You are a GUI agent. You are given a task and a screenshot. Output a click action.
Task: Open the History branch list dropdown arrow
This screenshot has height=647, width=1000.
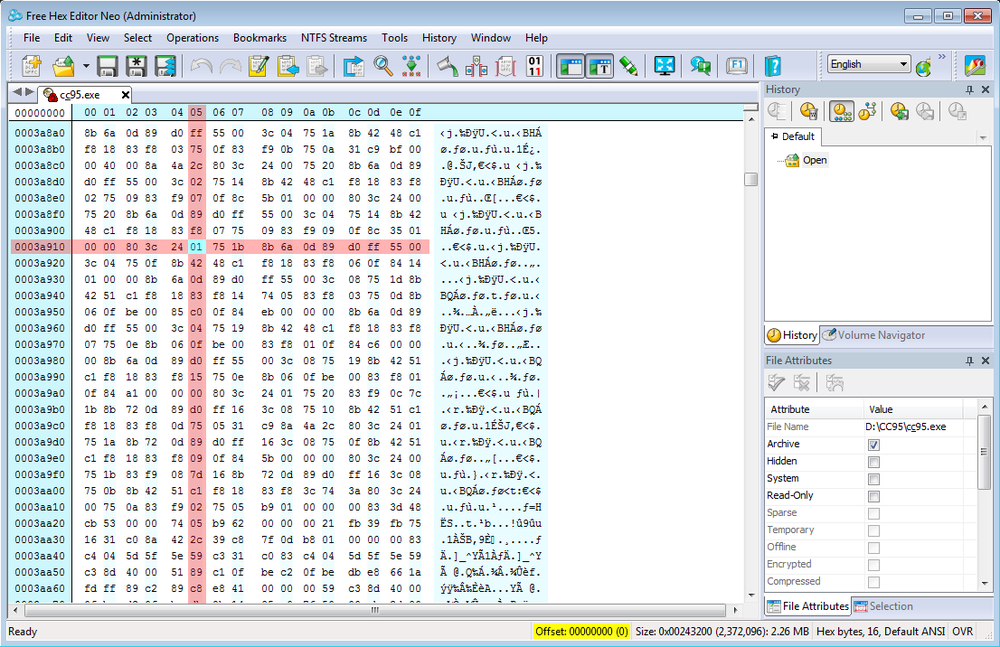[983, 137]
